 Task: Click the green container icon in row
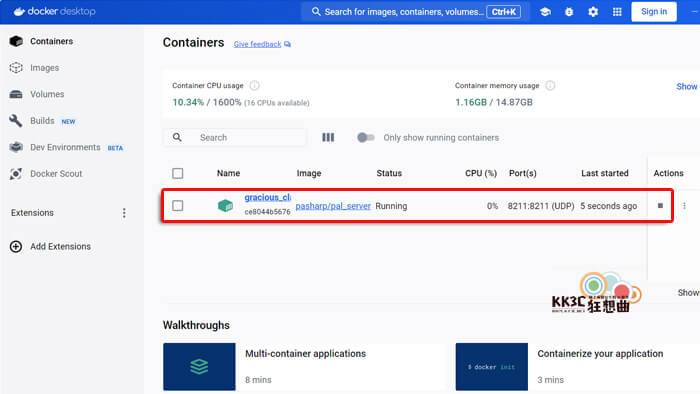[x=225, y=206]
